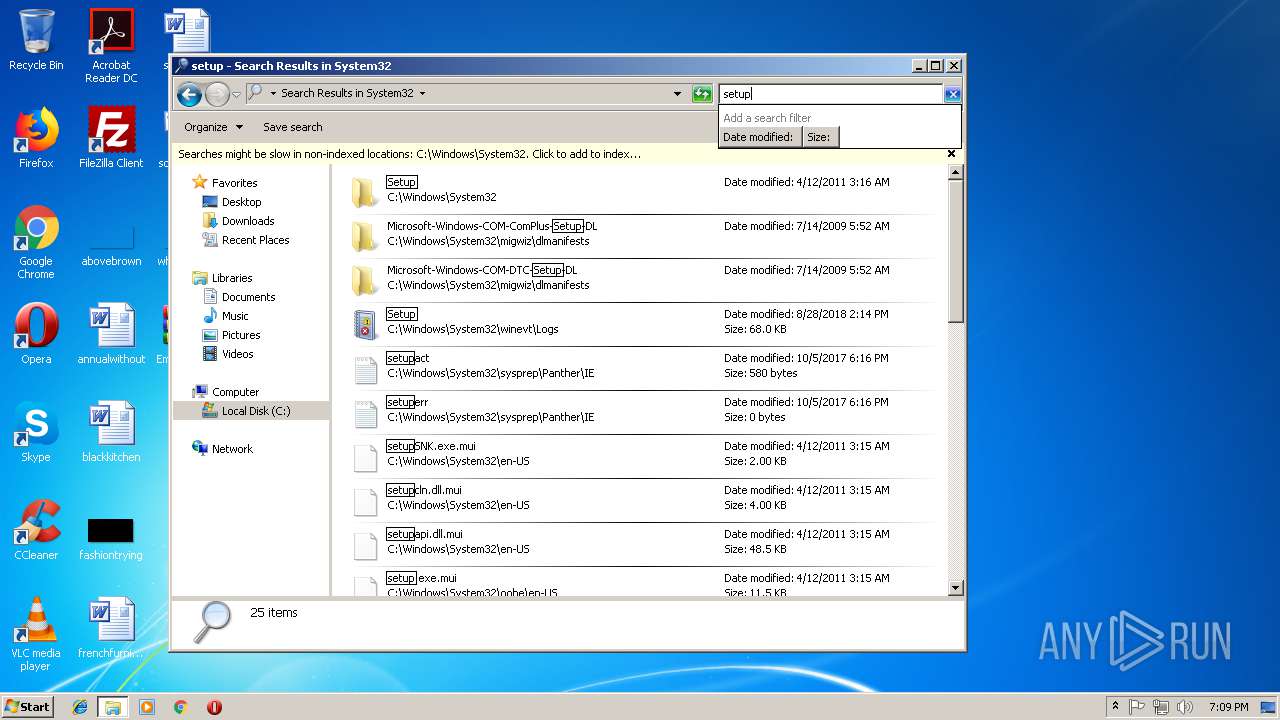The image size is (1280, 720).
Task: Open recent pages dropdown arrow
Action: point(236,94)
